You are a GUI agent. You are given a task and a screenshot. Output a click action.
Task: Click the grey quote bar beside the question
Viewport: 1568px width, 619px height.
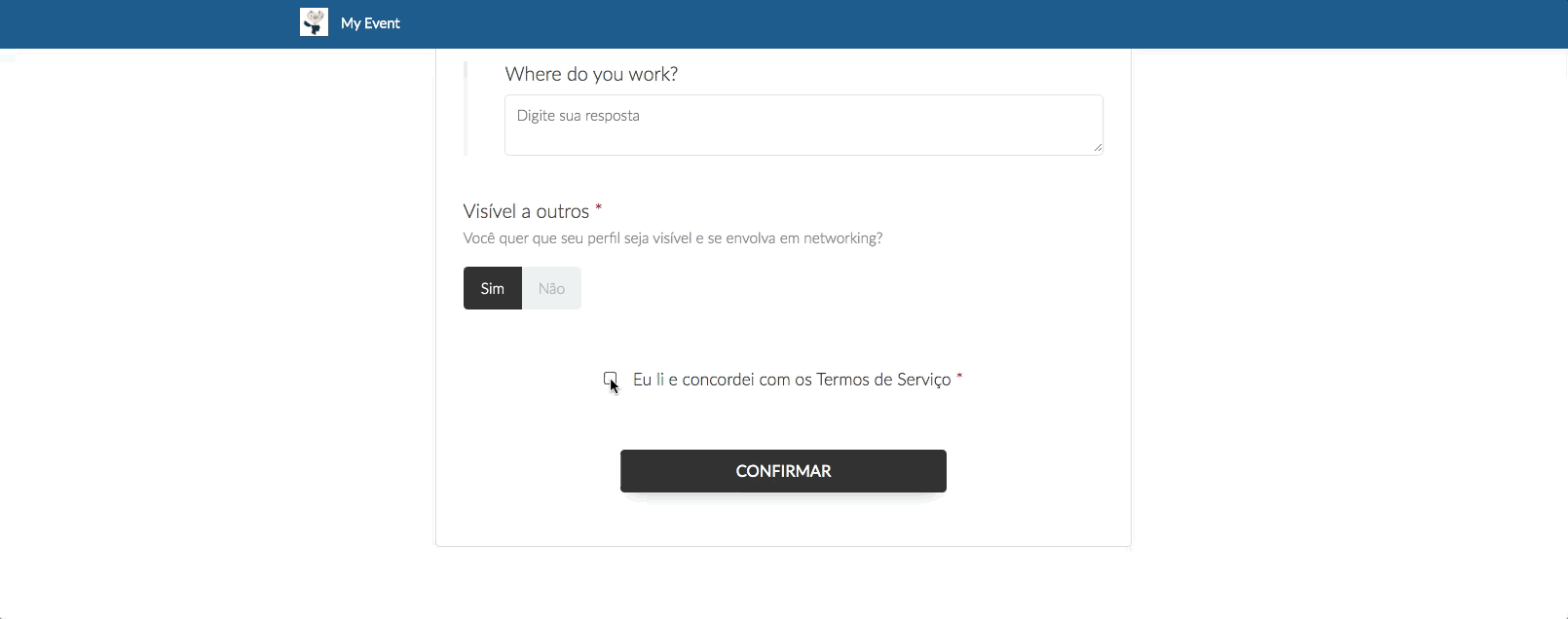pyautogui.click(x=466, y=108)
